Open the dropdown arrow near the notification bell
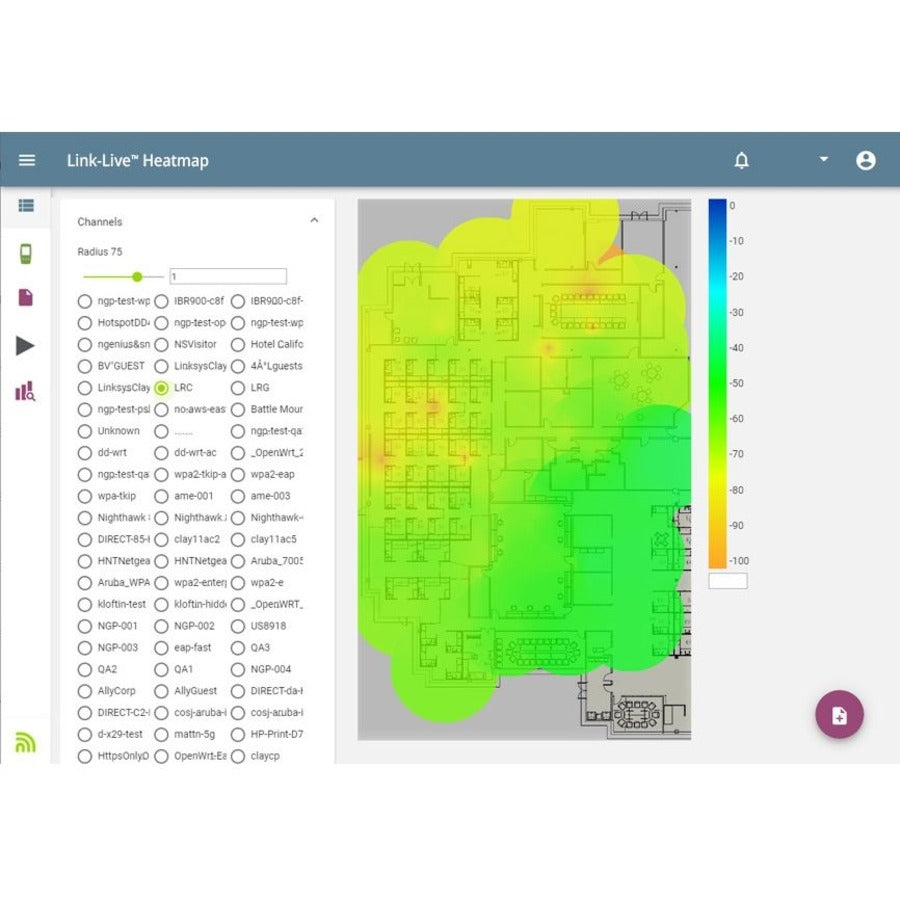The image size is (900, 900). (x=823, y=160)
